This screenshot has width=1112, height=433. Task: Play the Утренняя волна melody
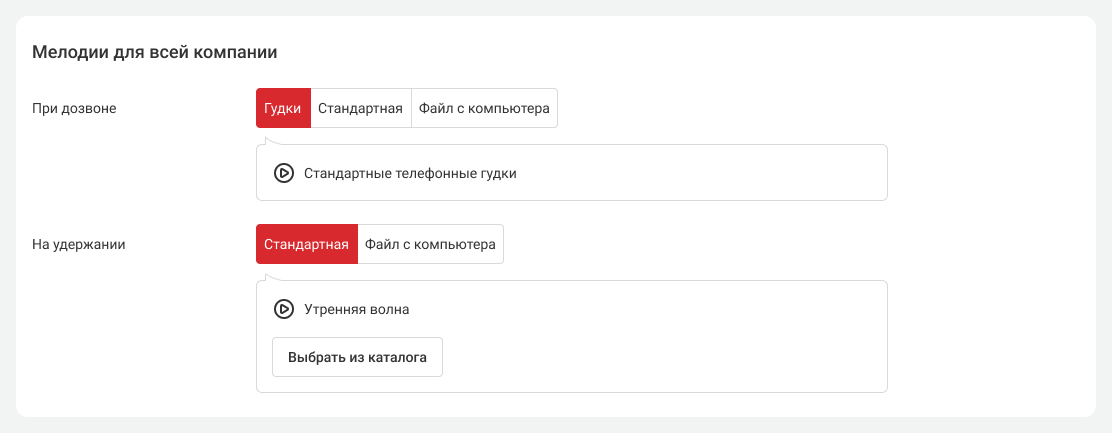(x=283, y=309)
